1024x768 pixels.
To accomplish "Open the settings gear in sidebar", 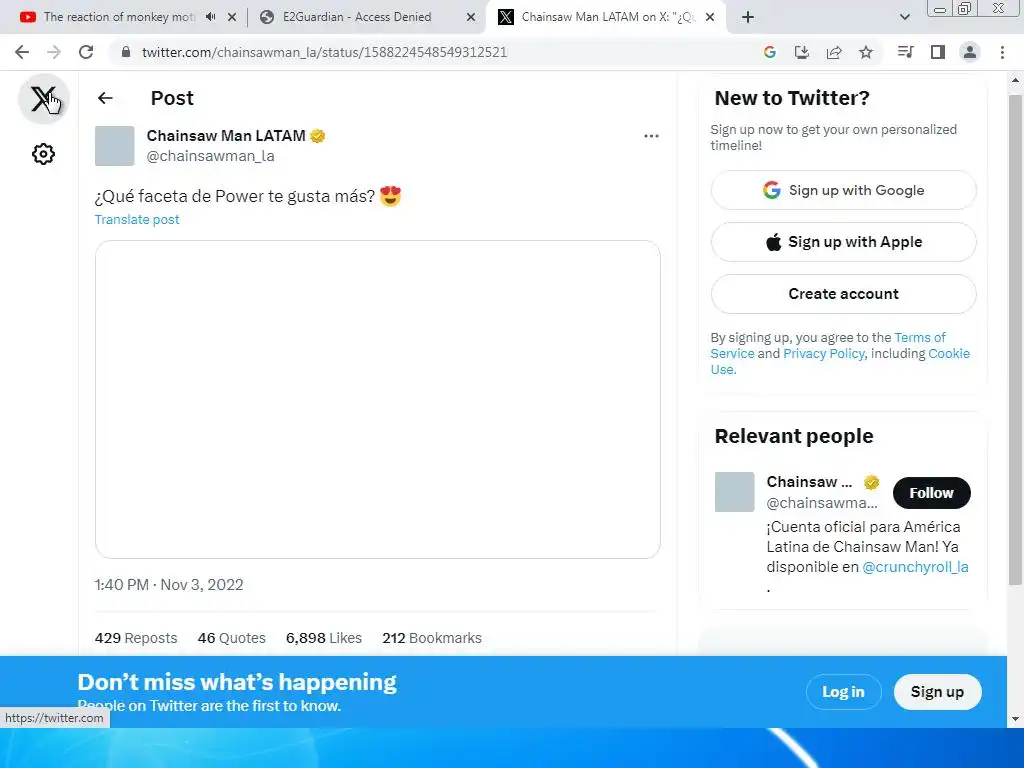I will [x=43, y=154].
